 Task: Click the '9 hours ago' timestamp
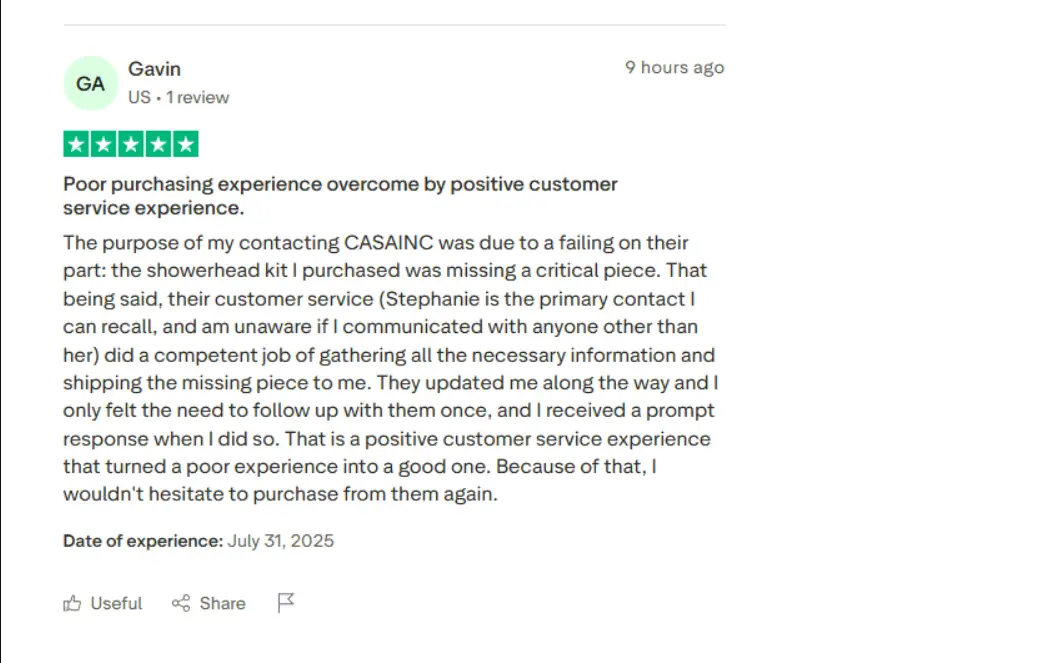[674, 67]
